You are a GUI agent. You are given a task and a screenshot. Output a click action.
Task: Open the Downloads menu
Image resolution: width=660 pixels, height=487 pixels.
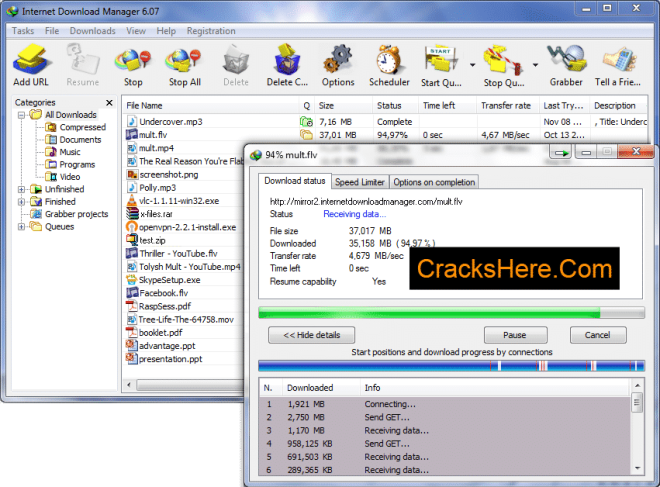[x=93, y=31]
